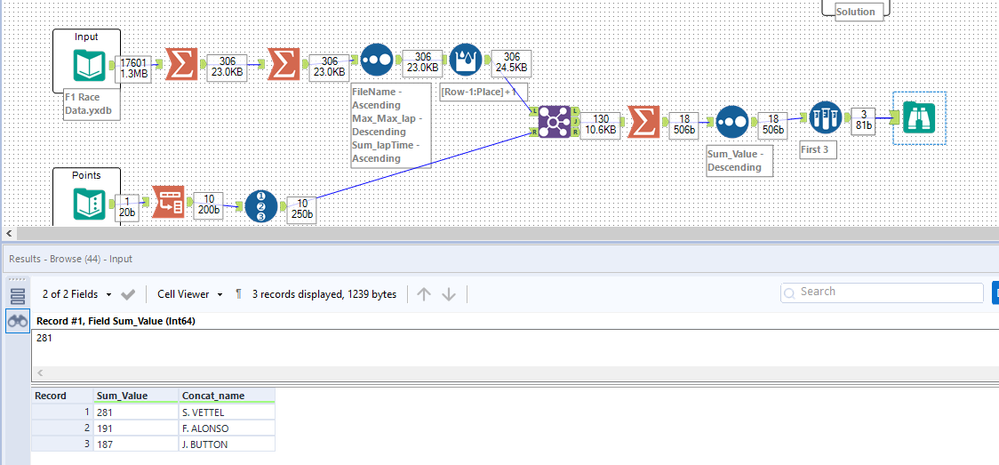Click the 306 24.5KB record count label

click(511, 64)
